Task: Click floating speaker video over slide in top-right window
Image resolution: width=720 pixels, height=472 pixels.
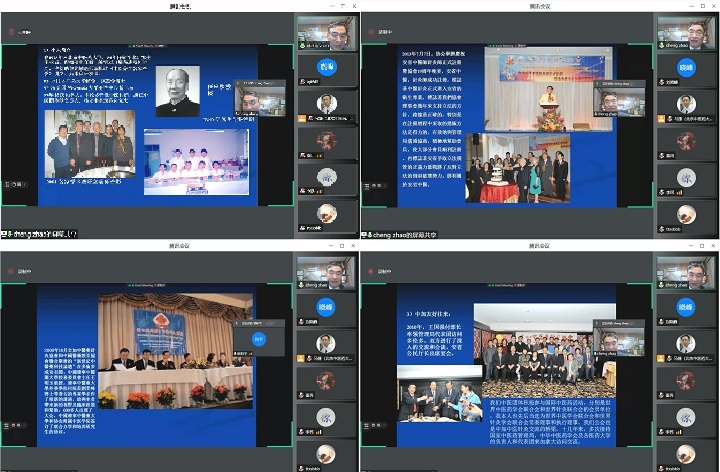Action: pyautogui.click(x=620, y=99)
